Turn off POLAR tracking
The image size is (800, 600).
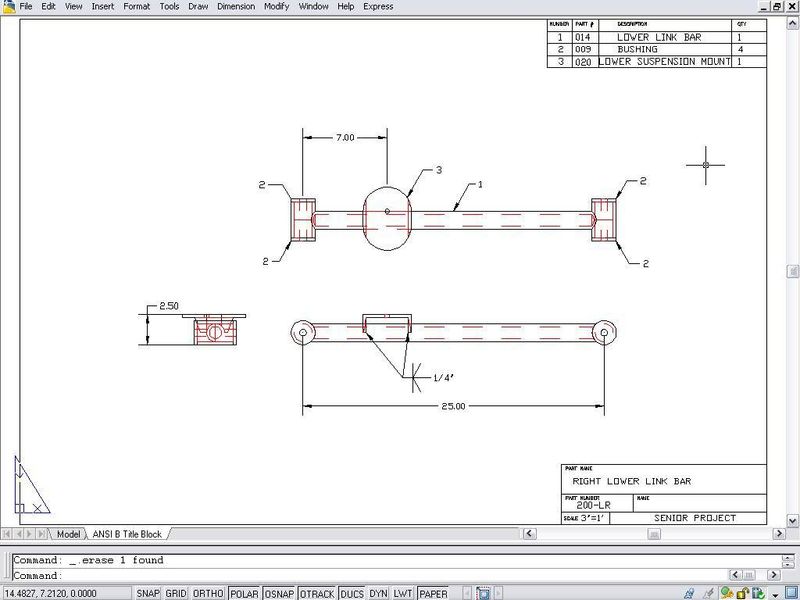coord(243,593)
